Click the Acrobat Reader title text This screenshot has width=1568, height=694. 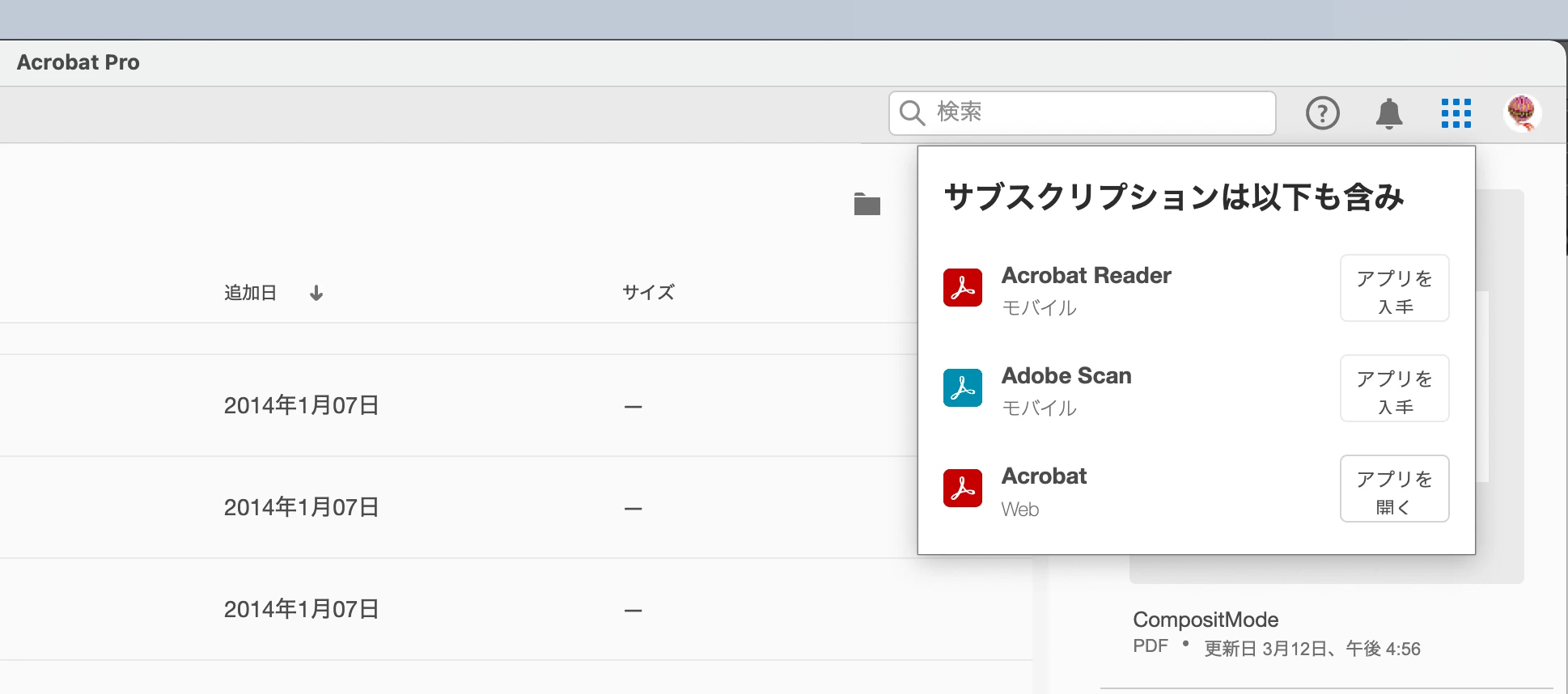[x=1087, y=276]
